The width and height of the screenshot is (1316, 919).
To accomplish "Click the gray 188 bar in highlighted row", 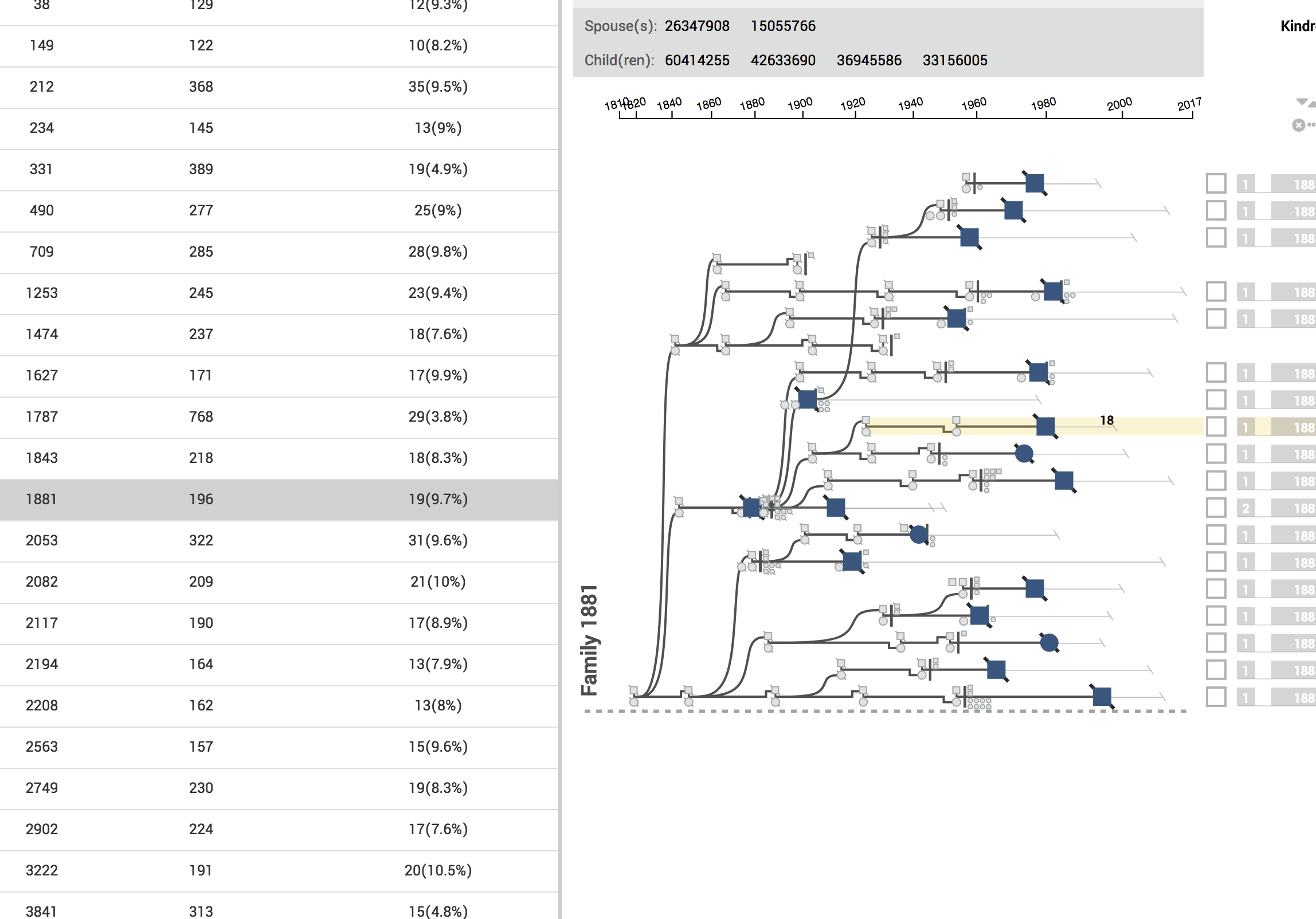I will coord(1293,427).
